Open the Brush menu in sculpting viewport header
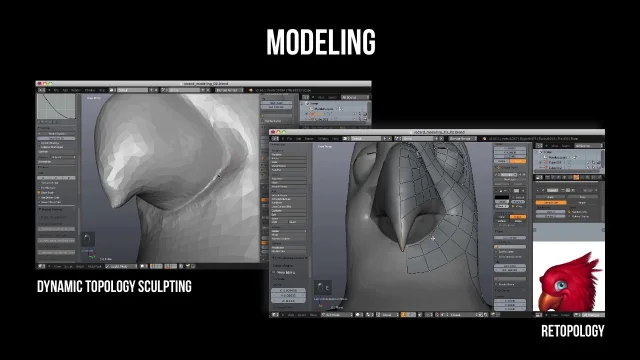The image size is (640, 360). click(80, 266)
